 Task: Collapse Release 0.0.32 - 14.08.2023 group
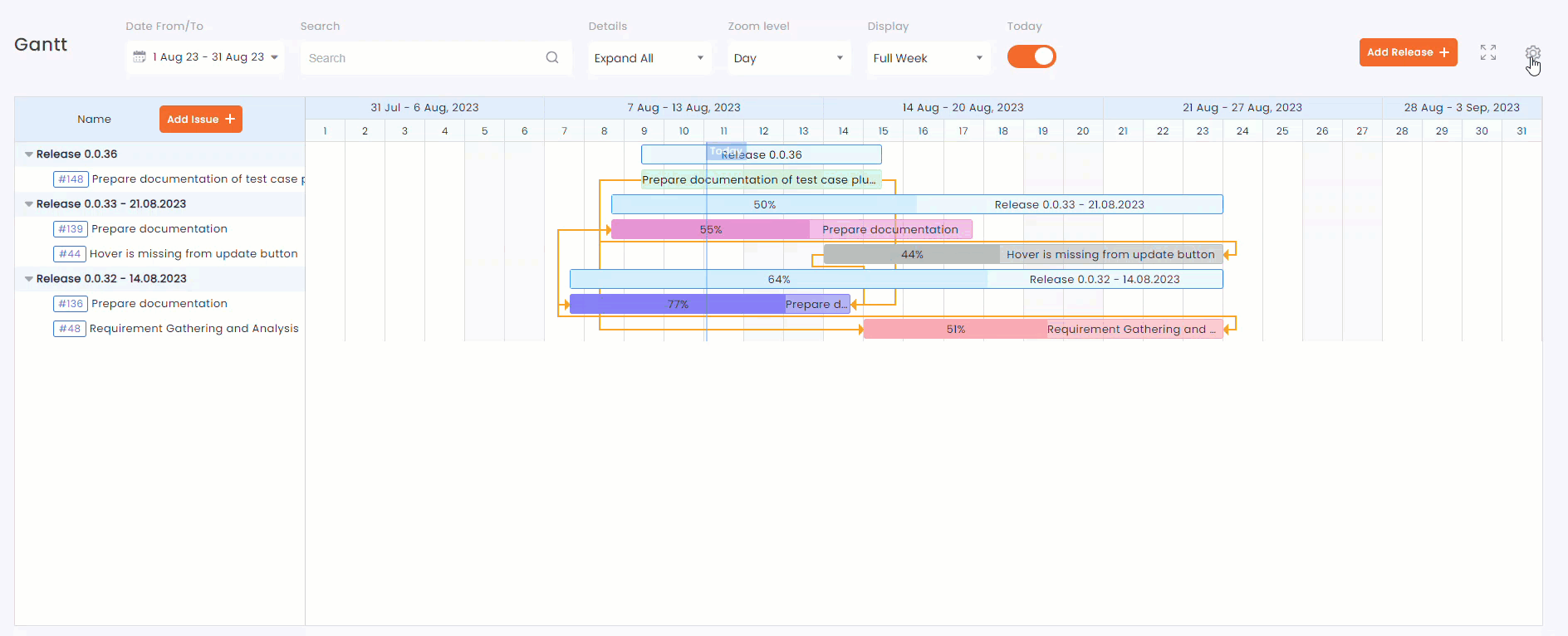pyautogui.click(x=29, y=279)
